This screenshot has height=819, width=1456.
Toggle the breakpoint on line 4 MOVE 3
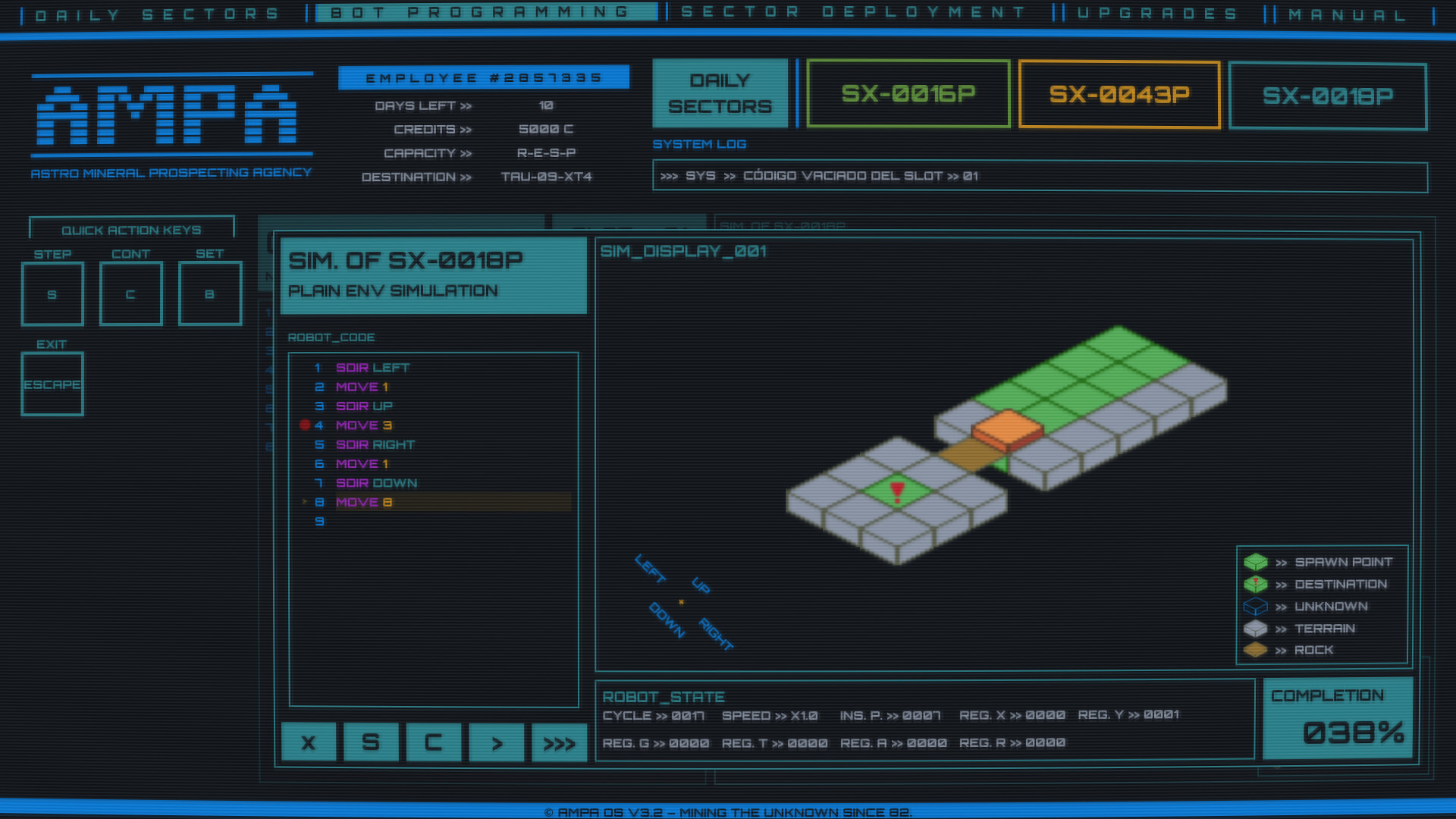point(304,425)
